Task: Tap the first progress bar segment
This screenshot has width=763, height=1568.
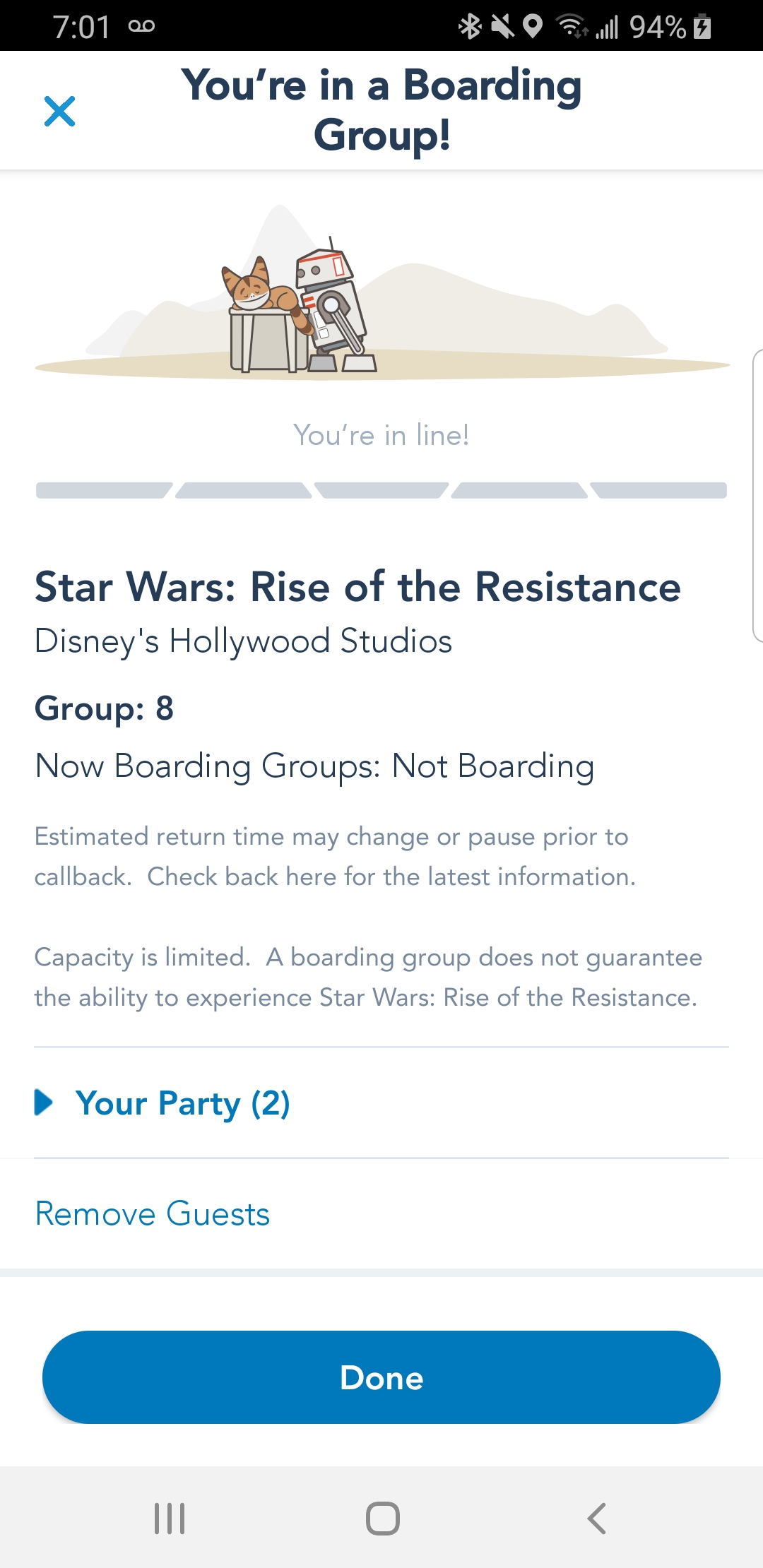Action: (x=102, y=490)
